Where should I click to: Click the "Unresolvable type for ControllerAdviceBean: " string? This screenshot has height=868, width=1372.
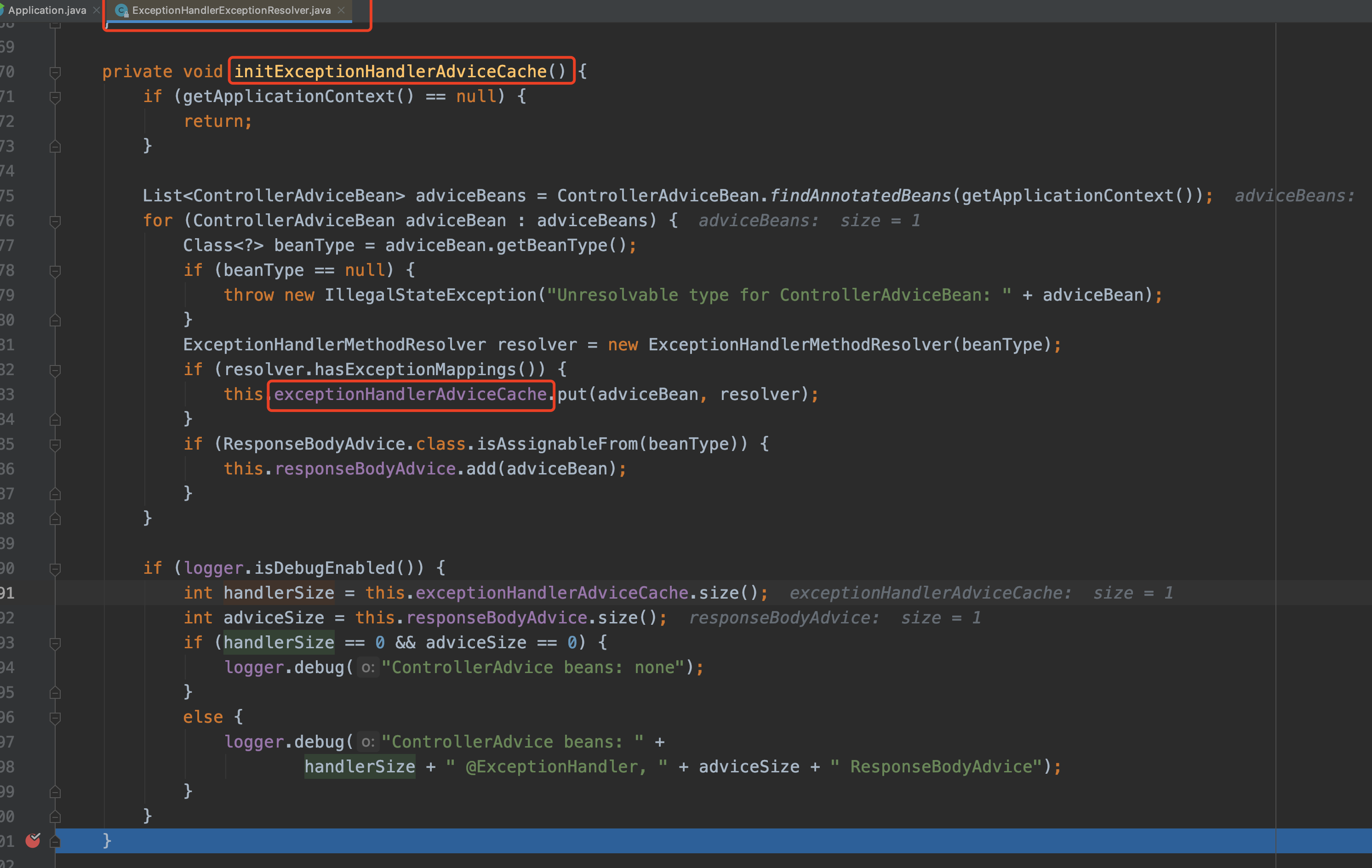[779, 294]
